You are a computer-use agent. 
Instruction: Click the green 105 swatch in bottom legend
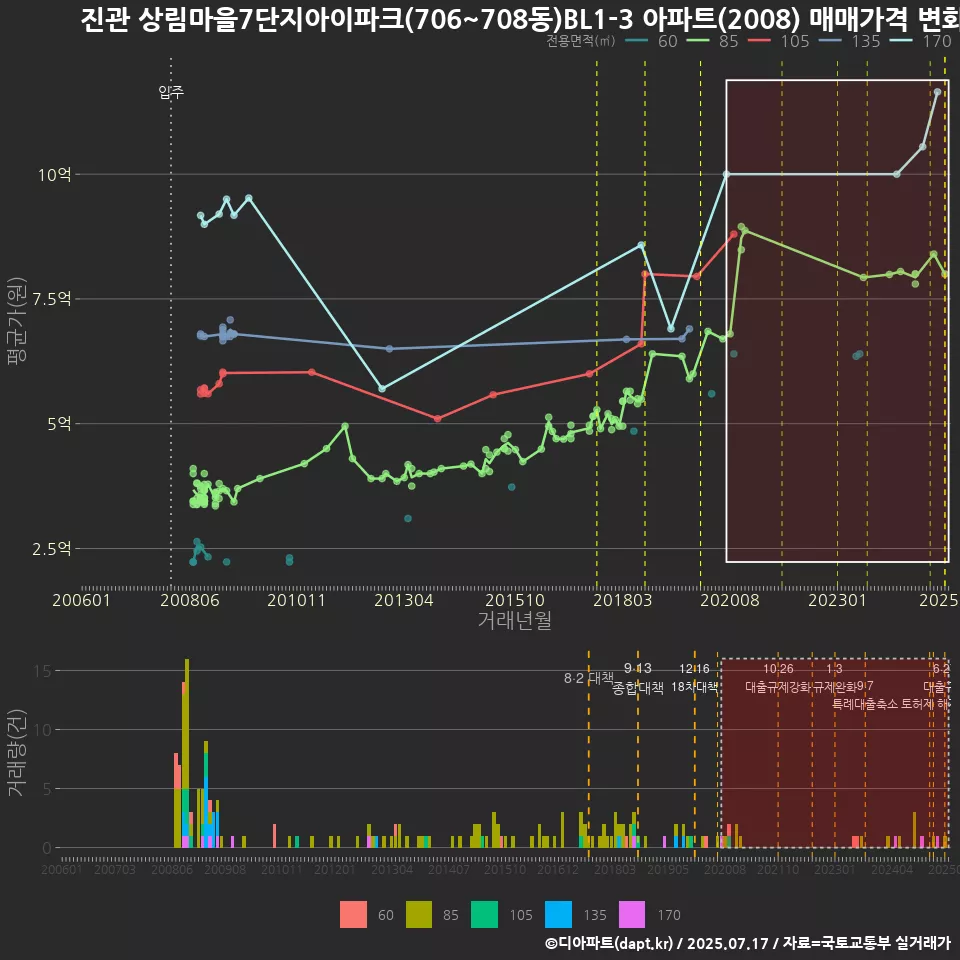pos(484,915)
